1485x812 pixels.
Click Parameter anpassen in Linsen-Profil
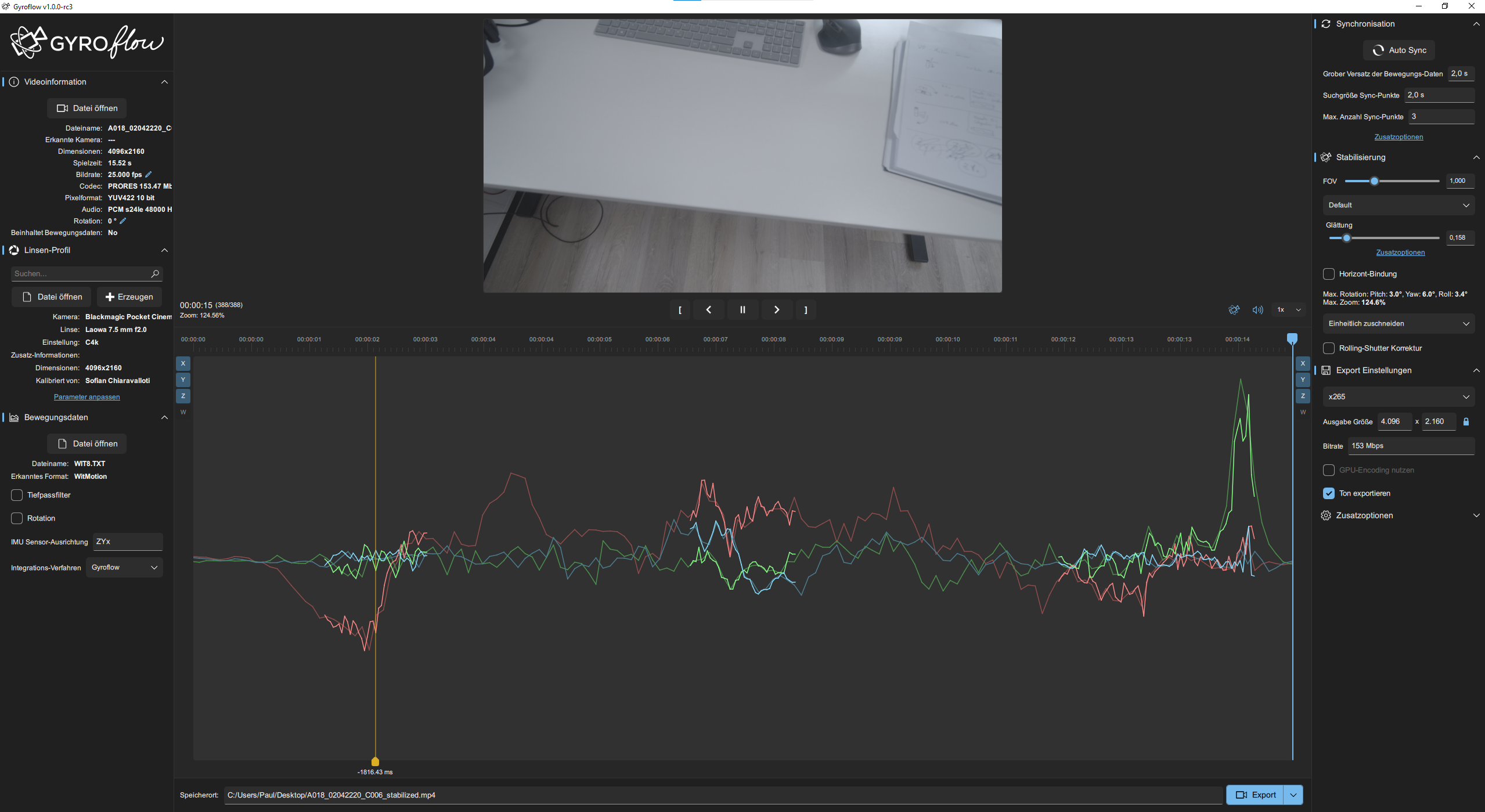(x=86, y=396)
